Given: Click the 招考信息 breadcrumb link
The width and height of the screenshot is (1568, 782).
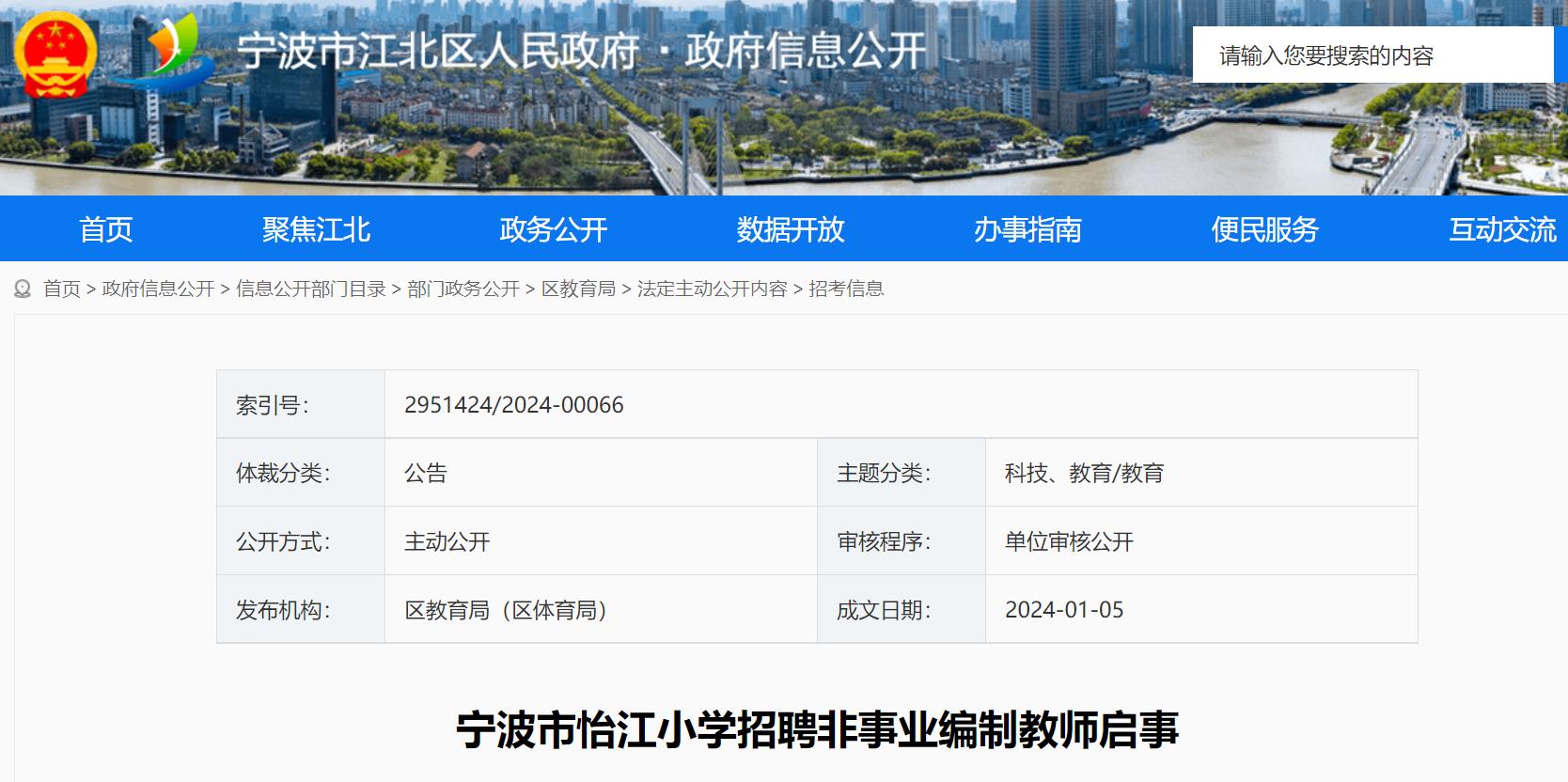Looking at the screenshot, I should (846, 289).
